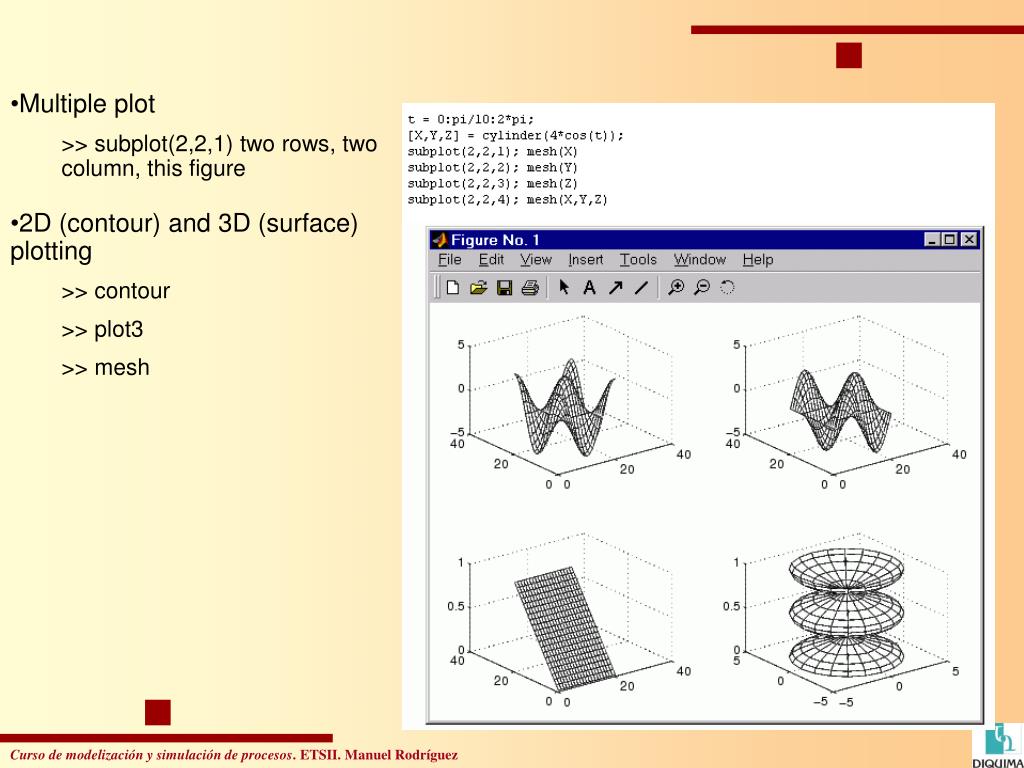Screen dimensions: 1024x768
Task: Activate the Zoom In magnifier
Action: click(676, 287)
